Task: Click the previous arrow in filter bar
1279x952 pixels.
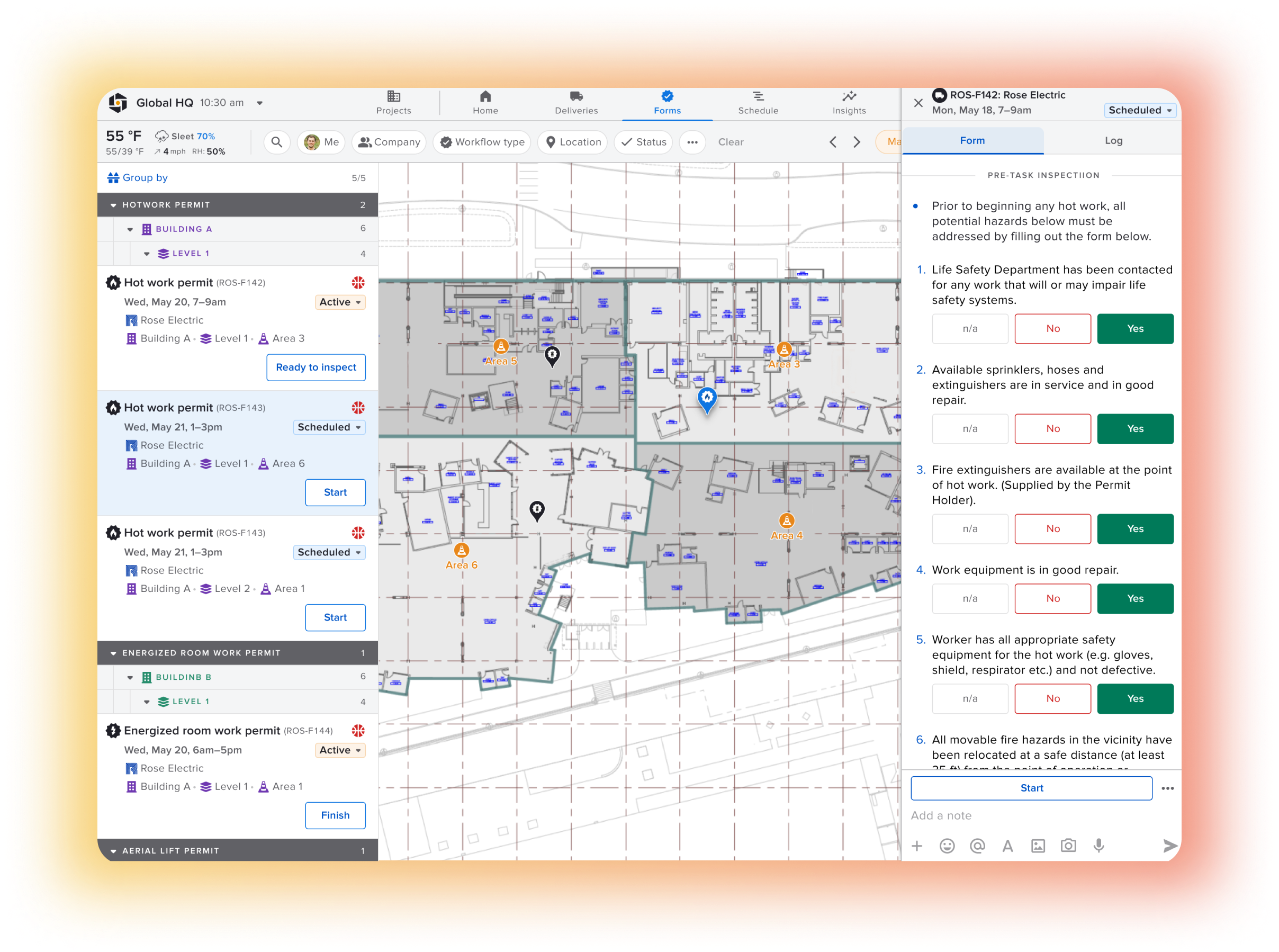Action: click(x=833, y=142)
